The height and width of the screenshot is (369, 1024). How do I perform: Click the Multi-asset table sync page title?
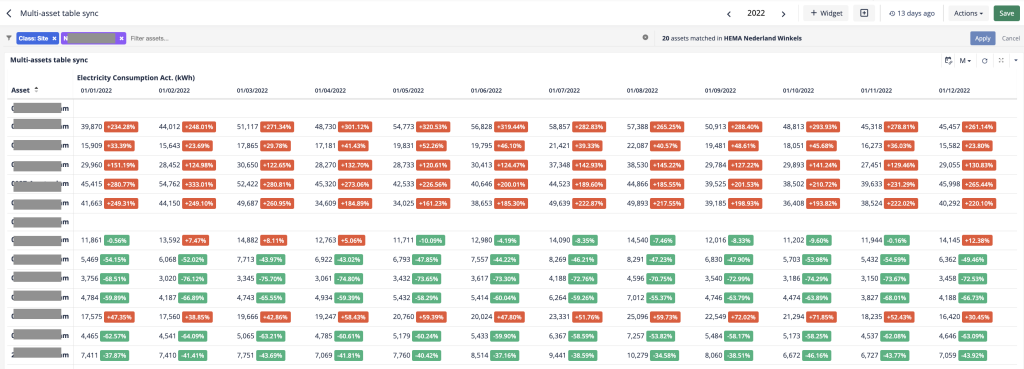[x=59, y=13]
